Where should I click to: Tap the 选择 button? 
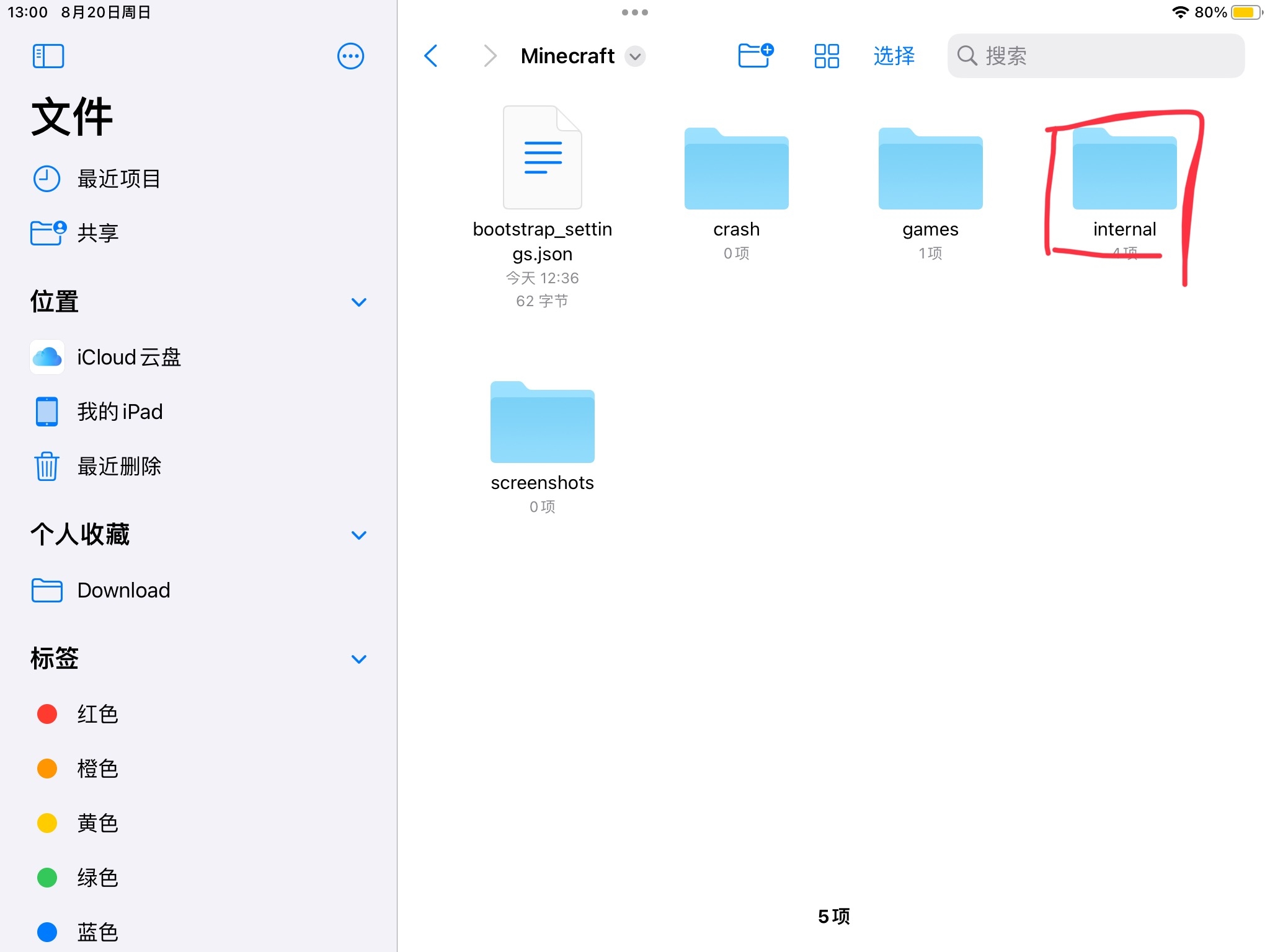[x=894, y=56]
